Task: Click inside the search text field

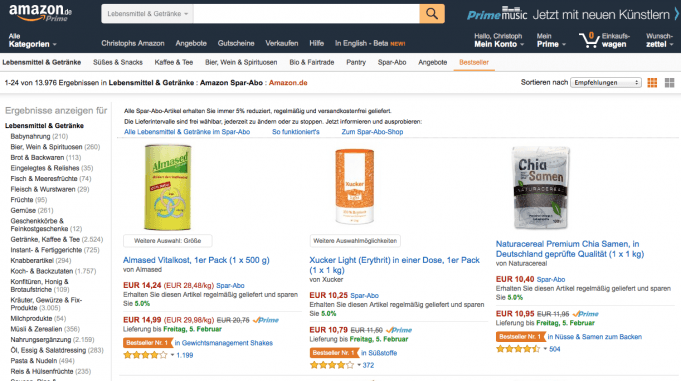Action: click(306, 14)
